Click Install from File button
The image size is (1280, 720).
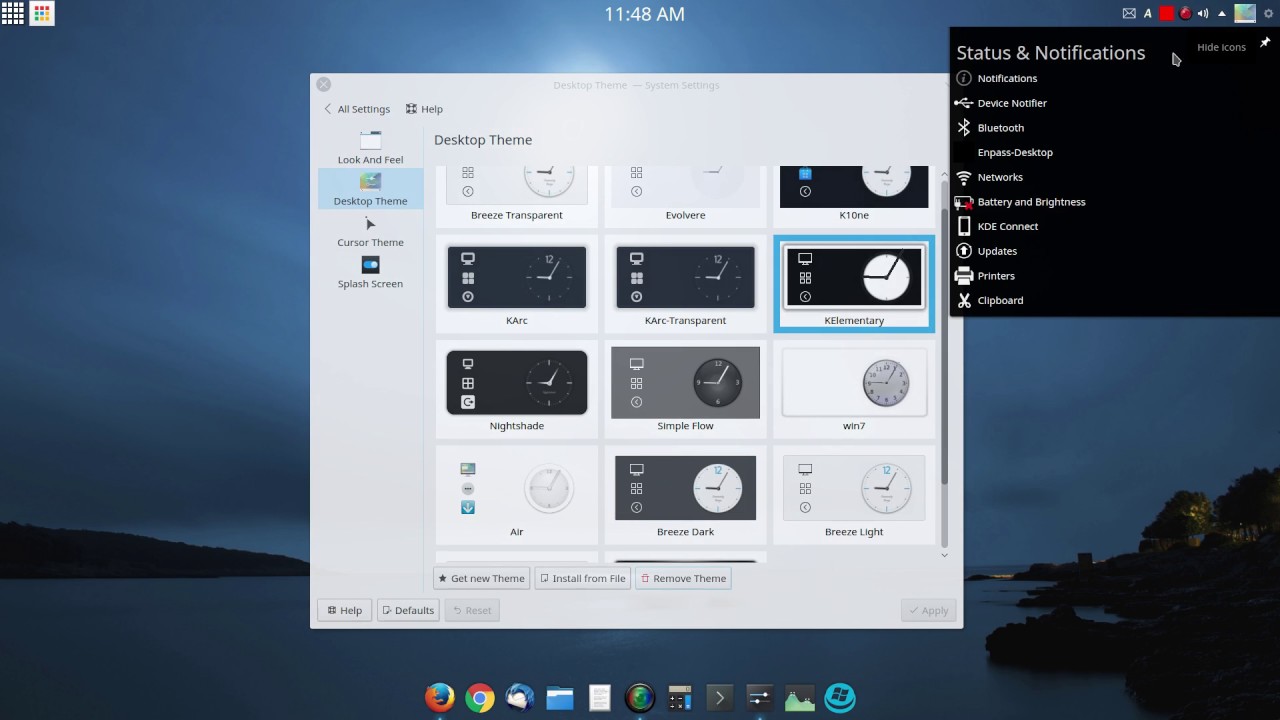[583, 578]
